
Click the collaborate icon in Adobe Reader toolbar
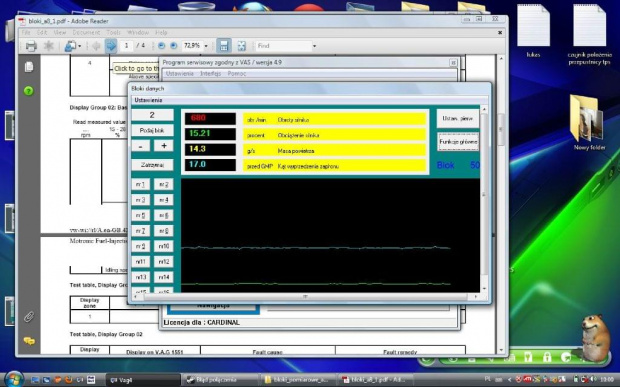click(x=70, y=46)
